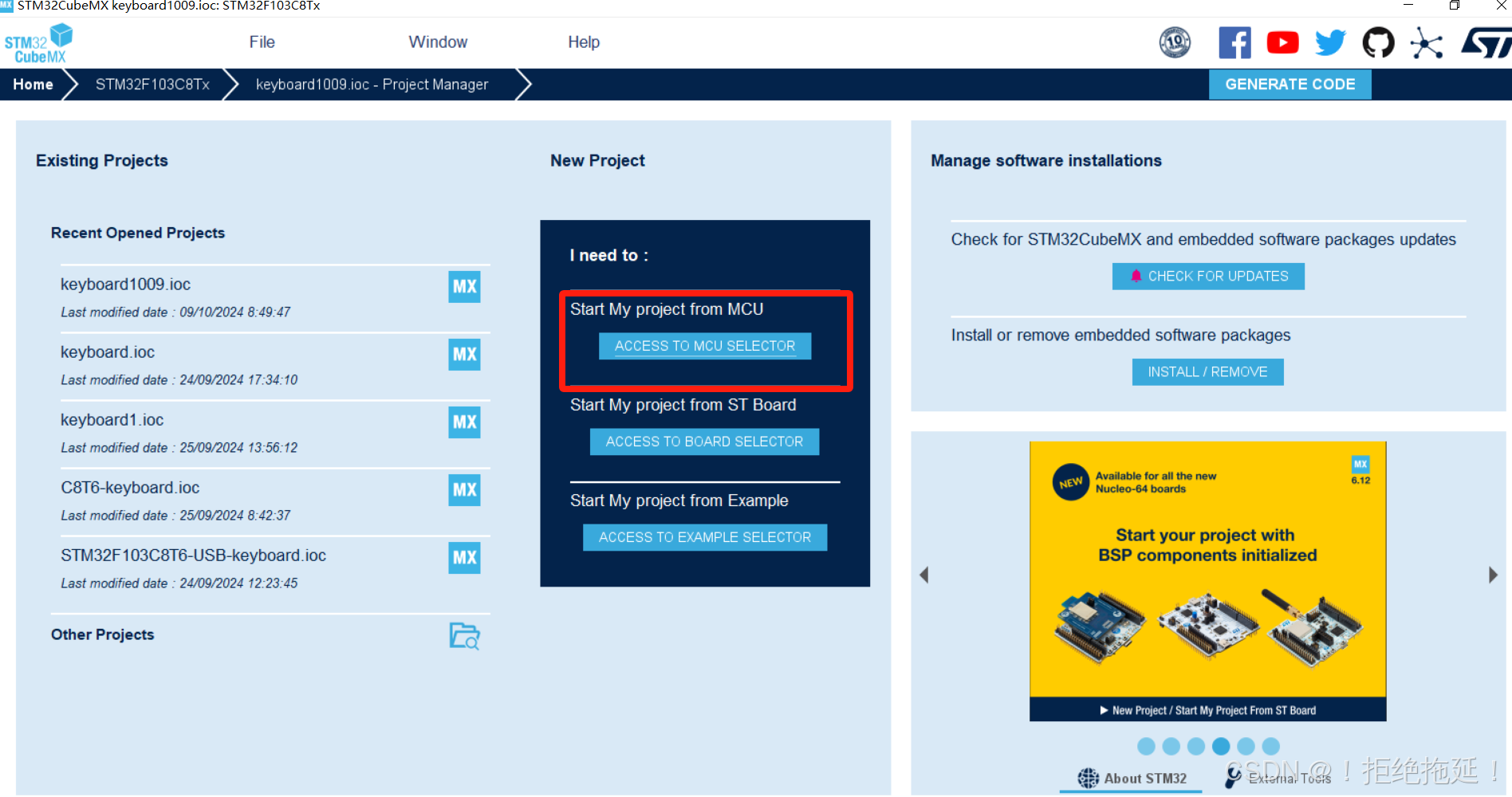Open the Window menu
This screenshot has width=1512, height=797.
[438, 42]
